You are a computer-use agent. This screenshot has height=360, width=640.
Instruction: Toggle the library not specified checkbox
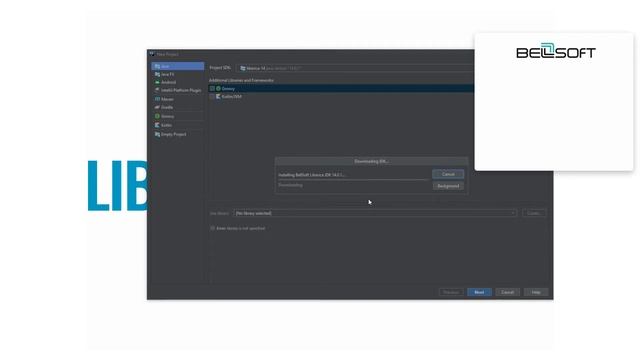tap(212, 228)
